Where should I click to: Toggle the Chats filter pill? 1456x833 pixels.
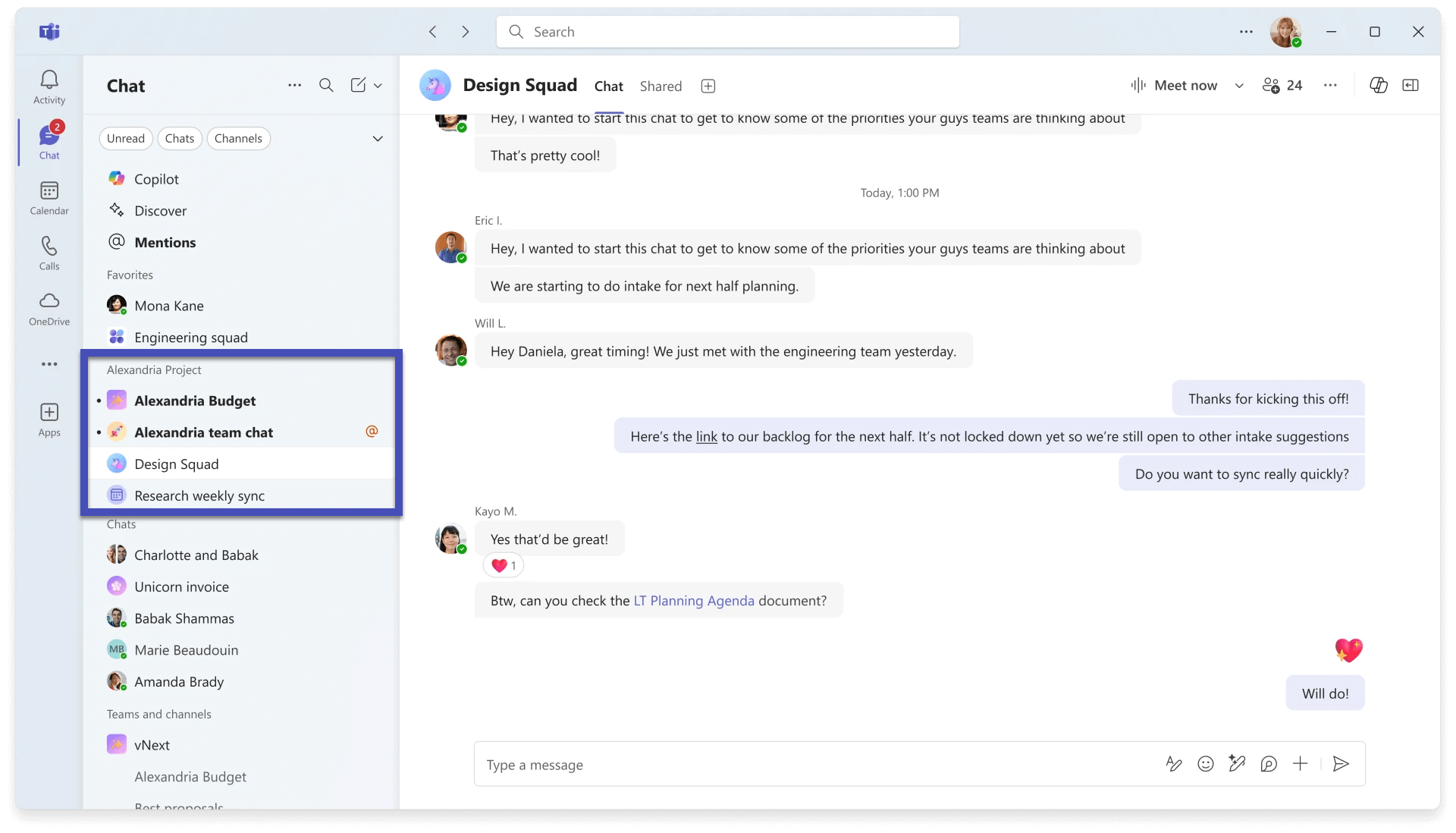[x=180, y=138]
